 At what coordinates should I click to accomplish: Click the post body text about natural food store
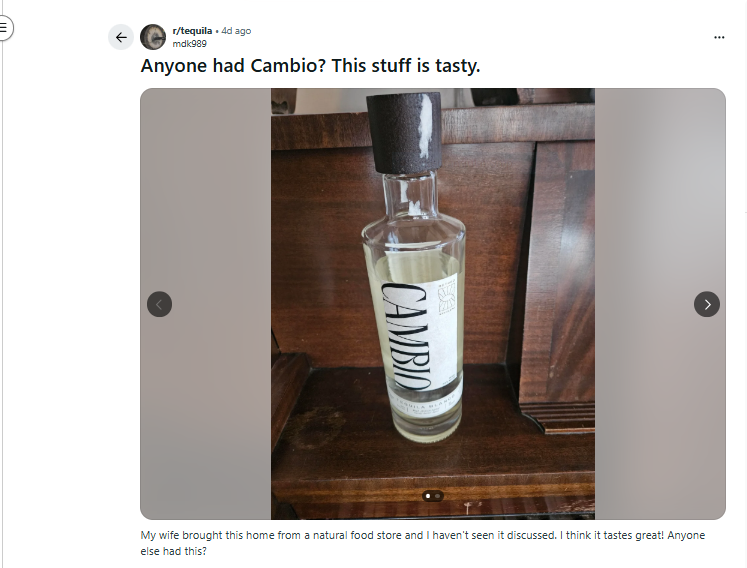[x=423, y=543]
